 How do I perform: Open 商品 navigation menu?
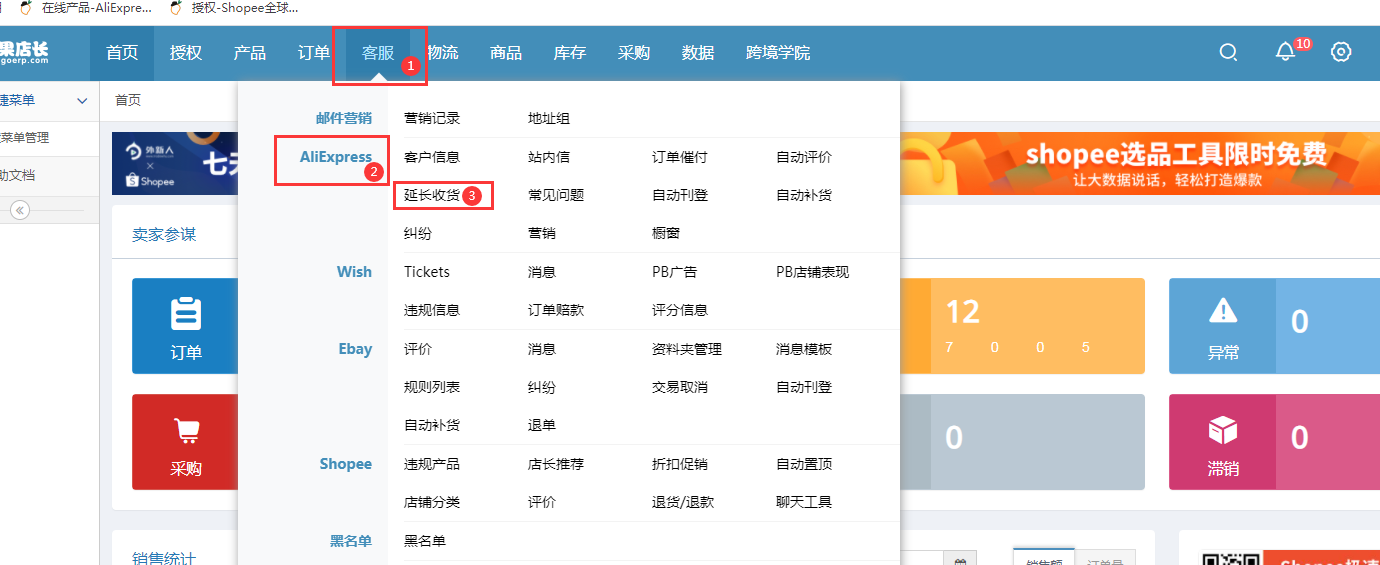pyautogui.click(x=506, y=53)
